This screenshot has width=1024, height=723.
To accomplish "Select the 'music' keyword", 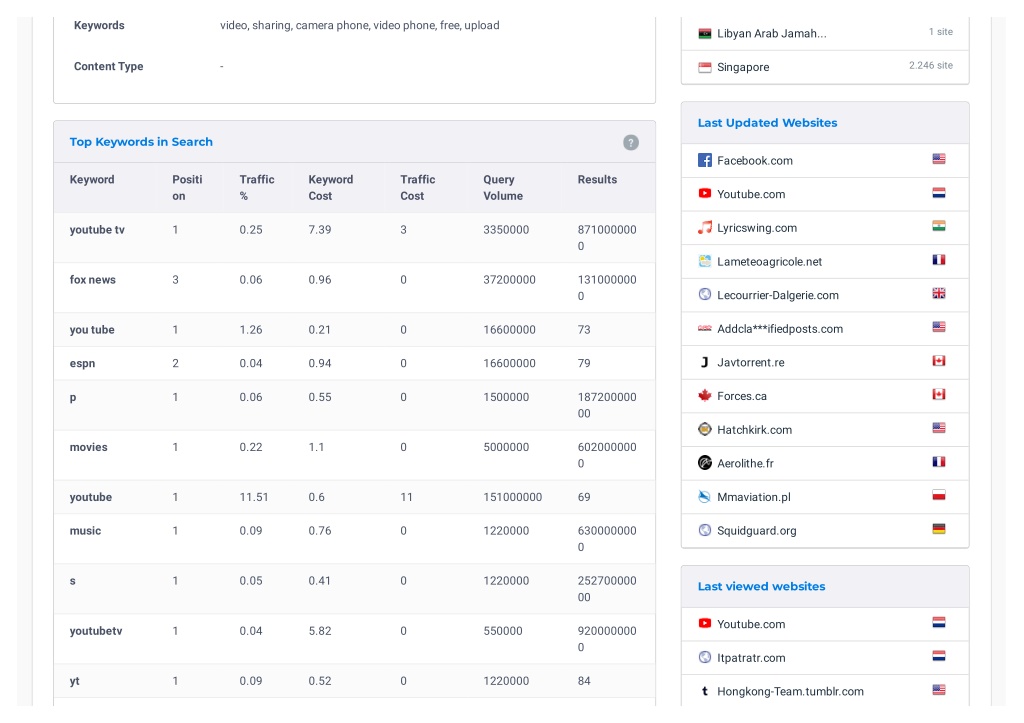I will [x=86, y=531].
